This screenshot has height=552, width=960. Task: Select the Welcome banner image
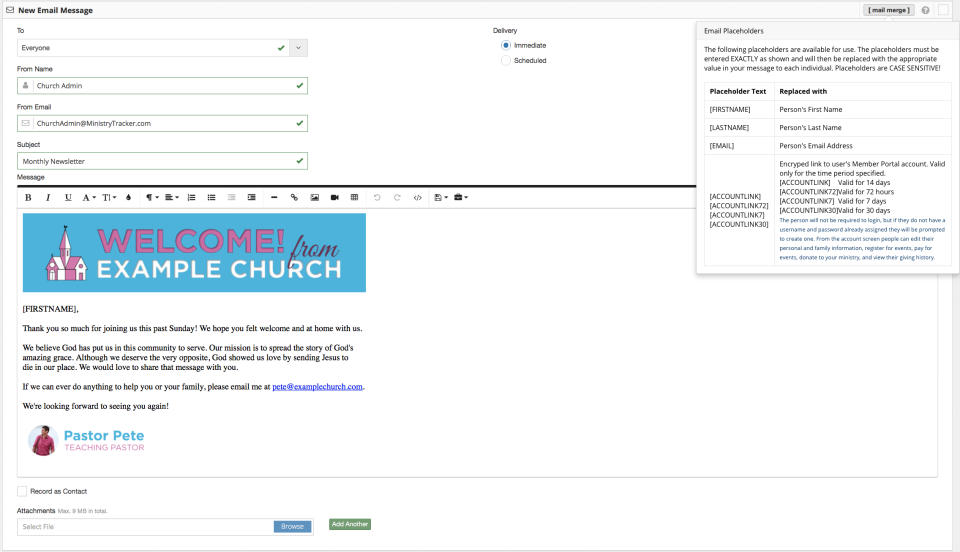[x=194, y=253]
